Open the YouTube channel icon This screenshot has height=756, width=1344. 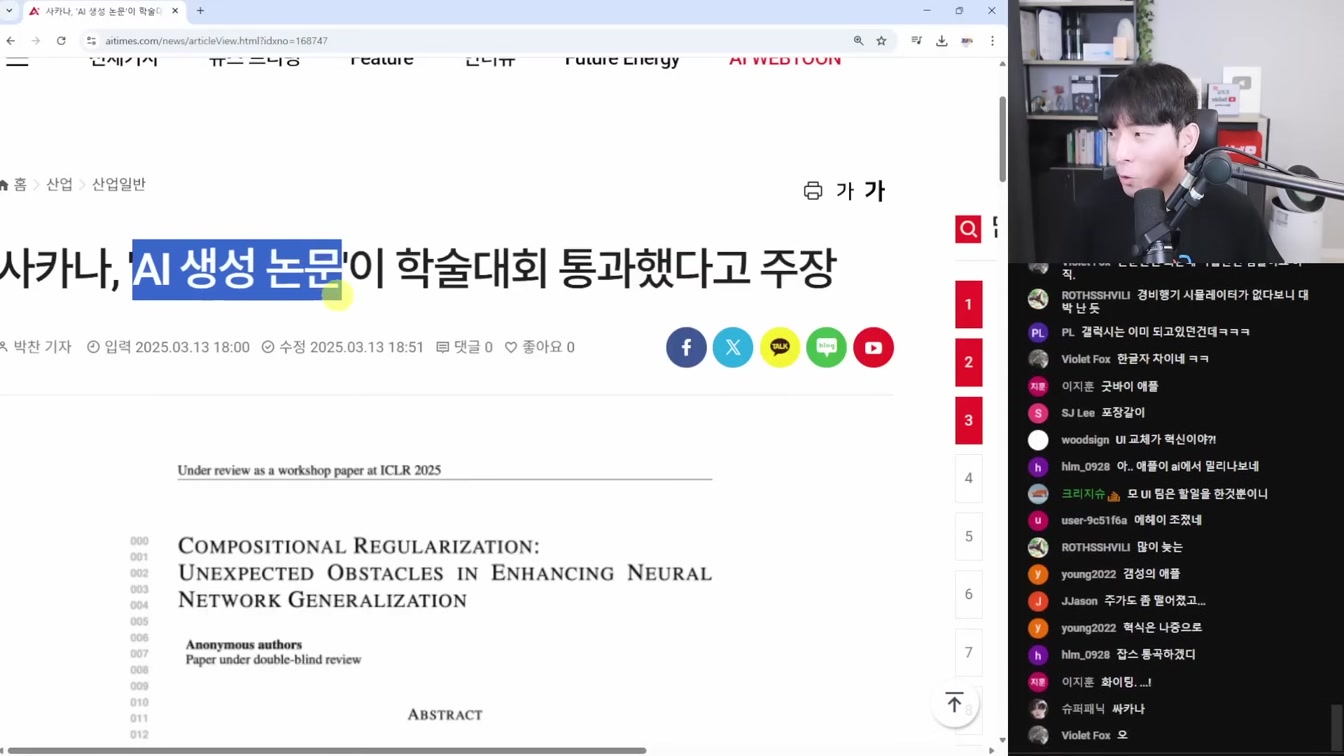(x=873, y=347)
